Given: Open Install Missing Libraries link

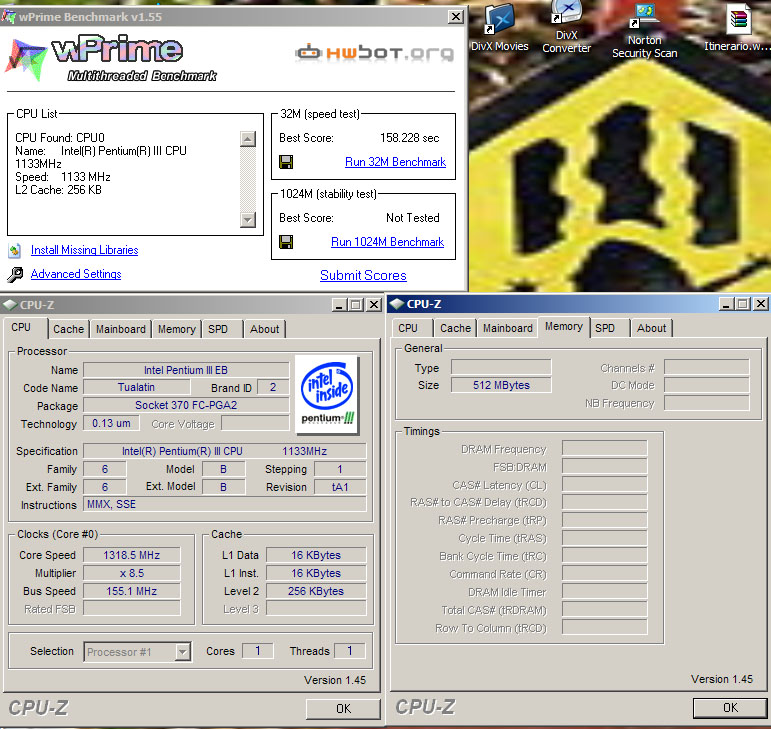Looking at the screenshot, I should 85,250.
